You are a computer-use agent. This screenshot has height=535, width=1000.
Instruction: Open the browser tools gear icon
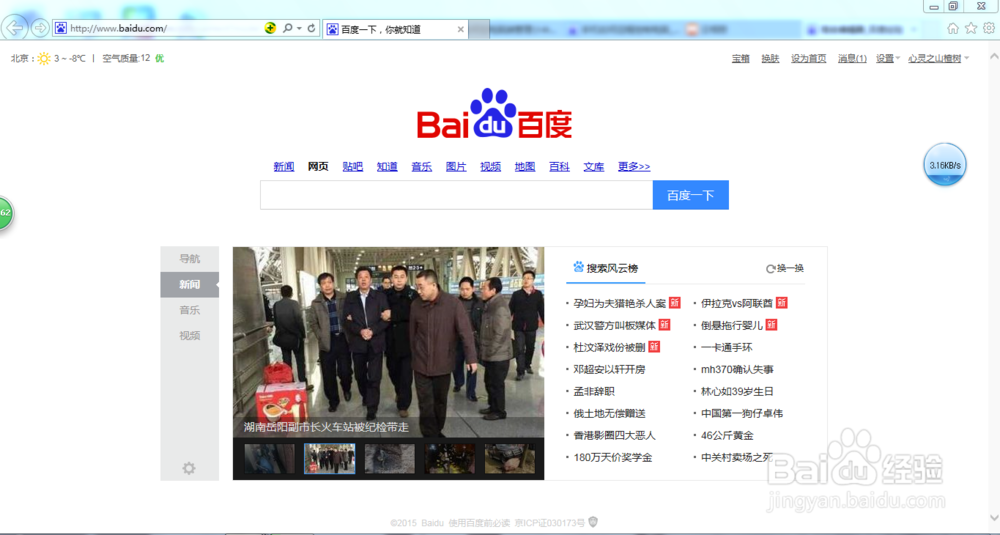coord(989,28)
